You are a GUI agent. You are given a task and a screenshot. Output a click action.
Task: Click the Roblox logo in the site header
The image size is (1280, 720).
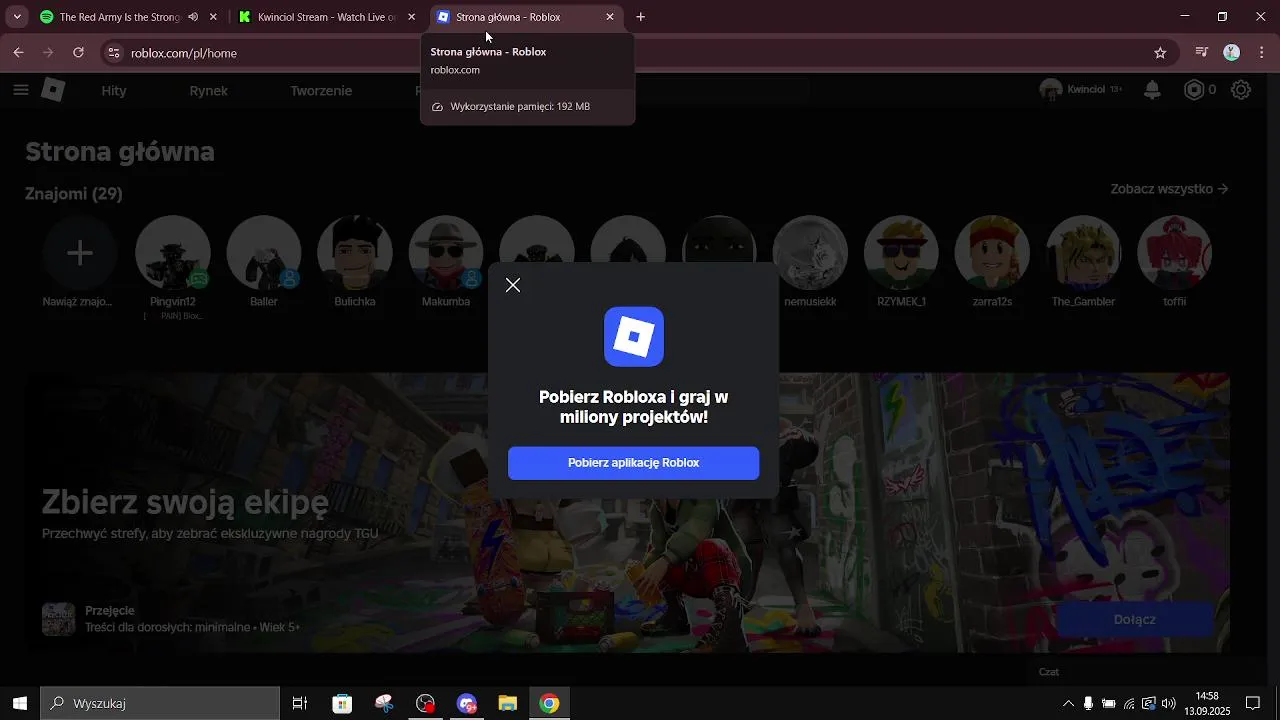click(x=53, y=90)
